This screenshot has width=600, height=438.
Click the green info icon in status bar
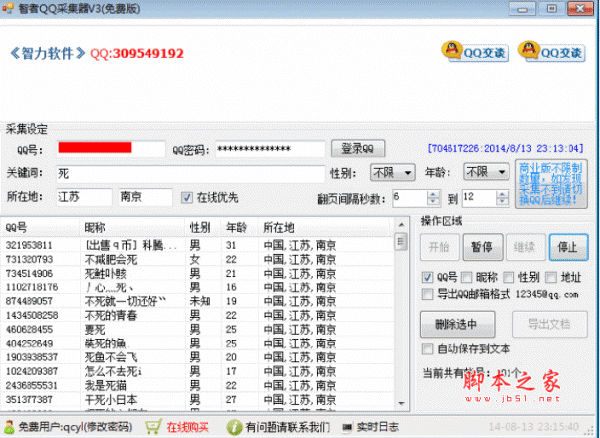234,427
